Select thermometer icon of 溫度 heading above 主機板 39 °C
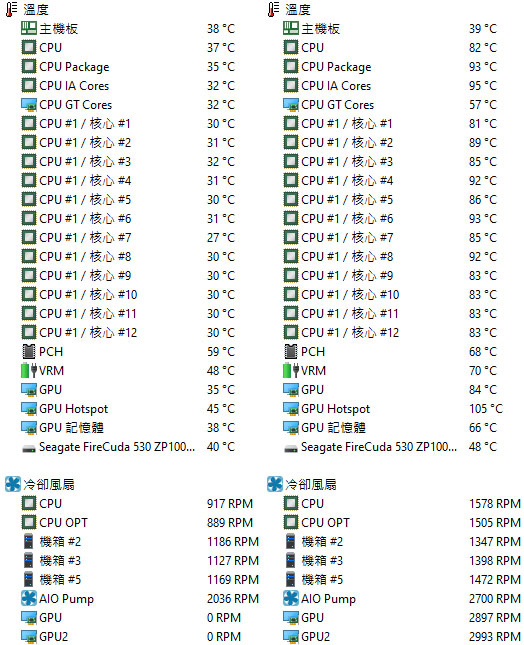The image size is (524, 645). (x=273, y=9)
